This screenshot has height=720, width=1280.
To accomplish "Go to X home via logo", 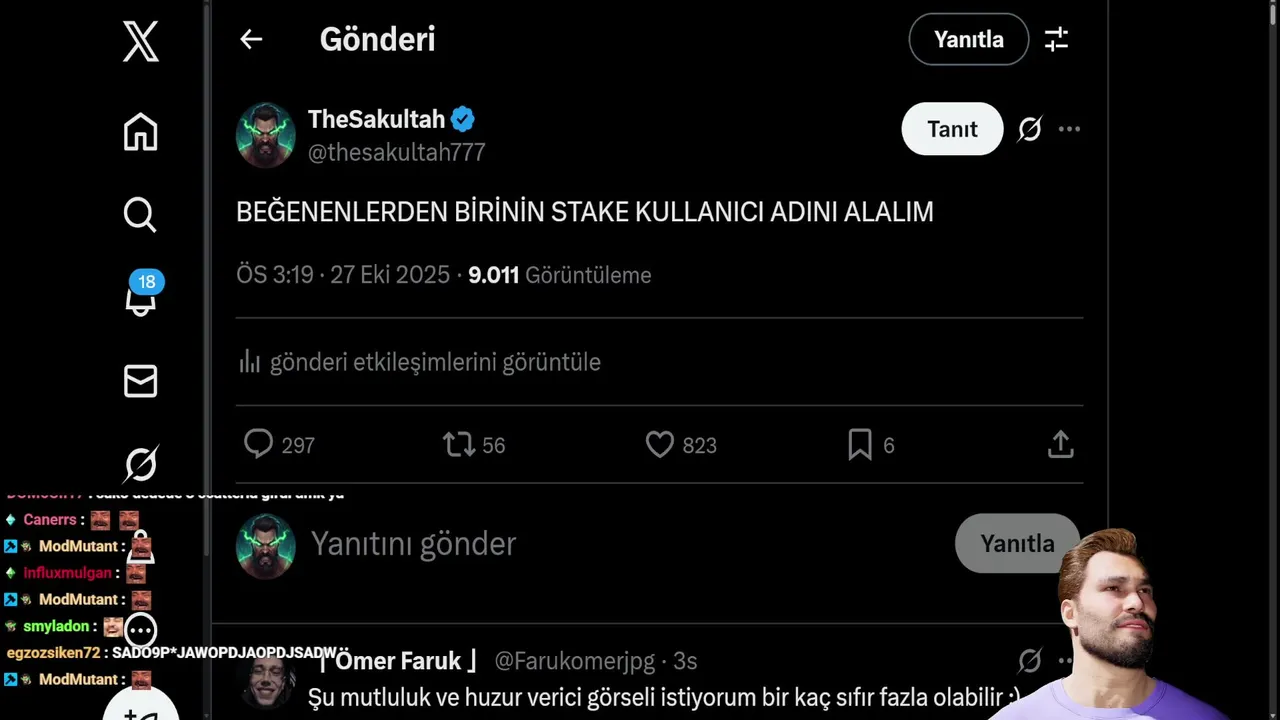I will 141,42.
